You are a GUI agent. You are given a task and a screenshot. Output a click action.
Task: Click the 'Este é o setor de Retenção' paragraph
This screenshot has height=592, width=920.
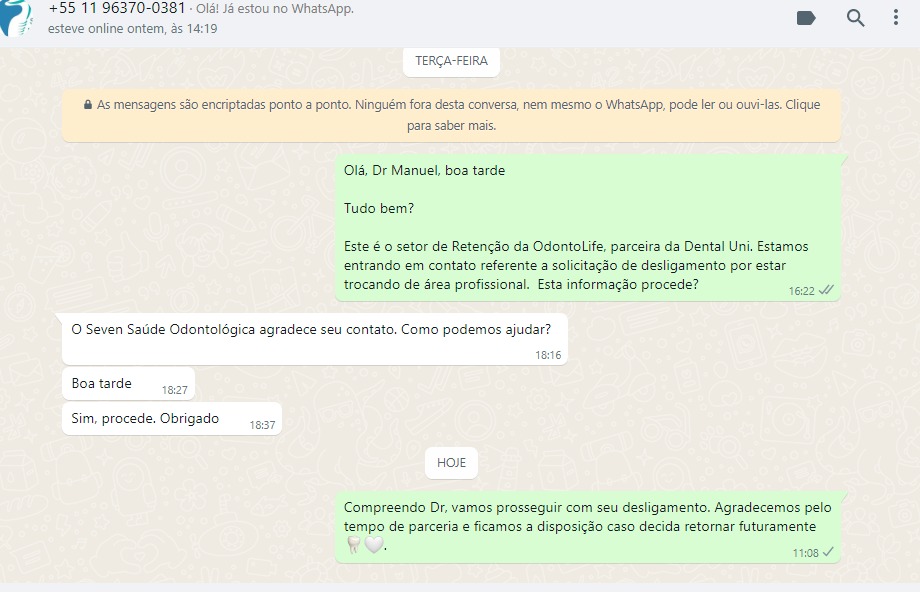pos(576,265)
